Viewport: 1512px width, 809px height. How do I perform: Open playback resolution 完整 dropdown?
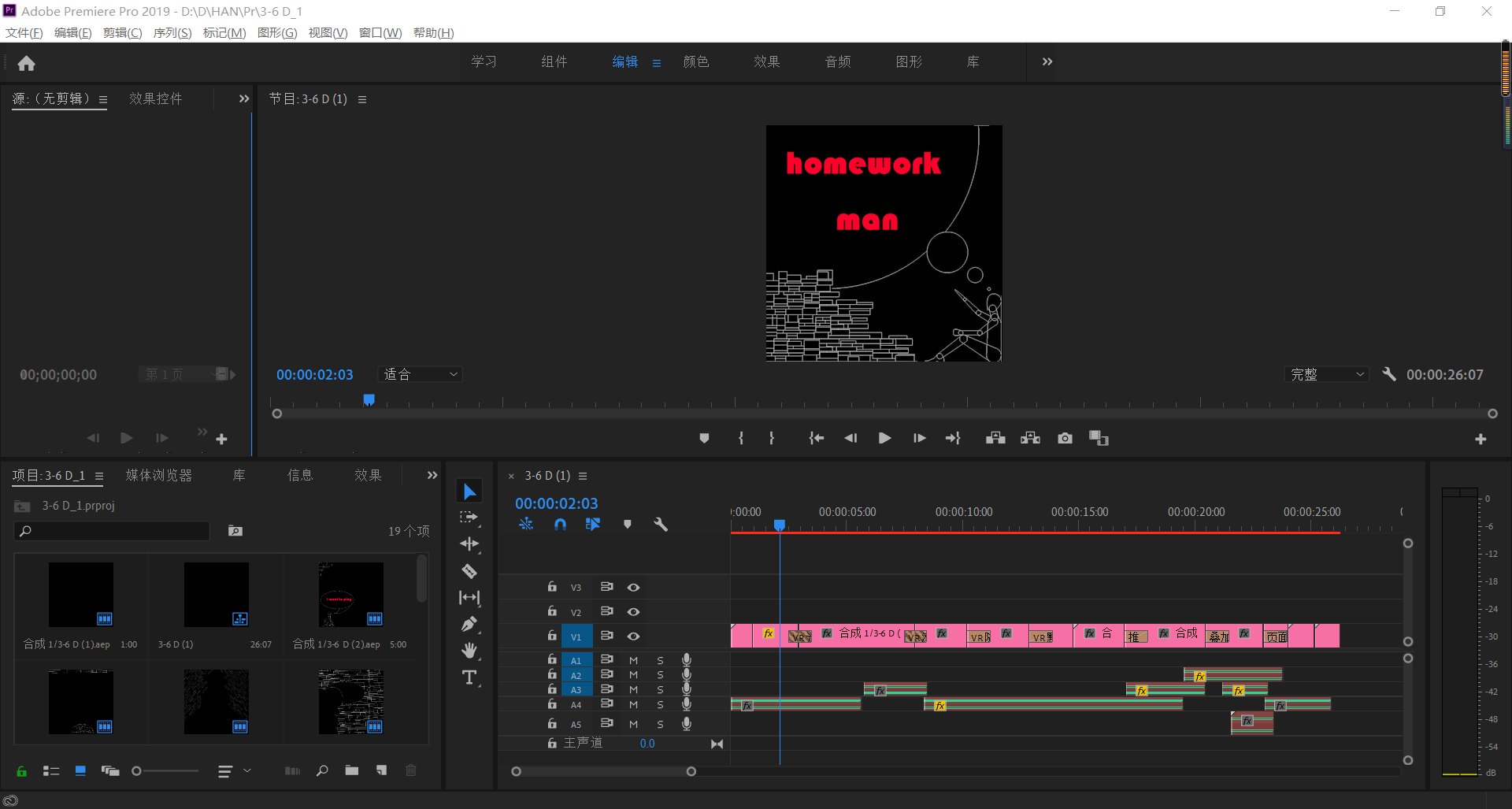pos(1327,375)
